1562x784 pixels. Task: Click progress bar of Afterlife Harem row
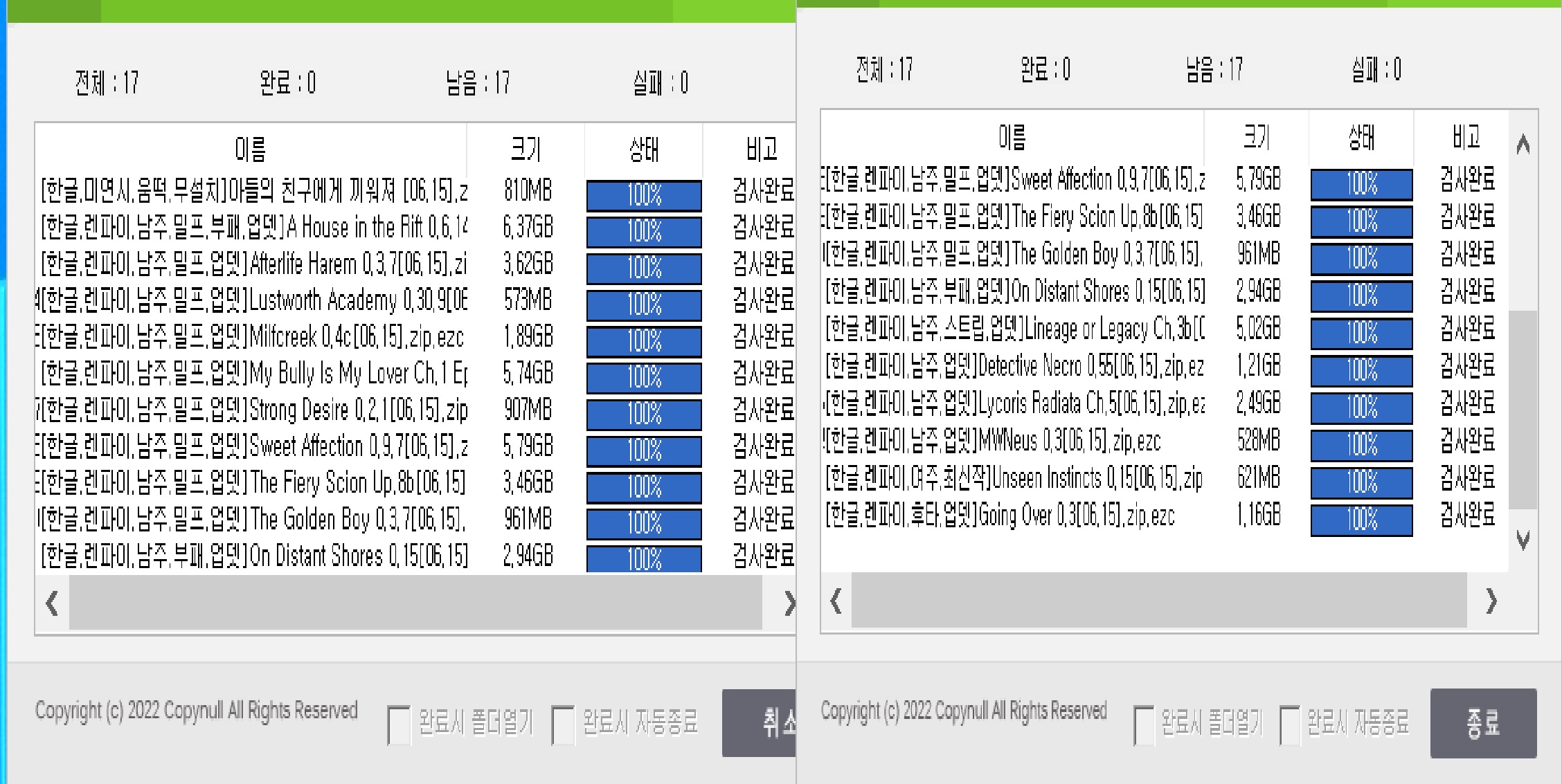coord(644,268)
